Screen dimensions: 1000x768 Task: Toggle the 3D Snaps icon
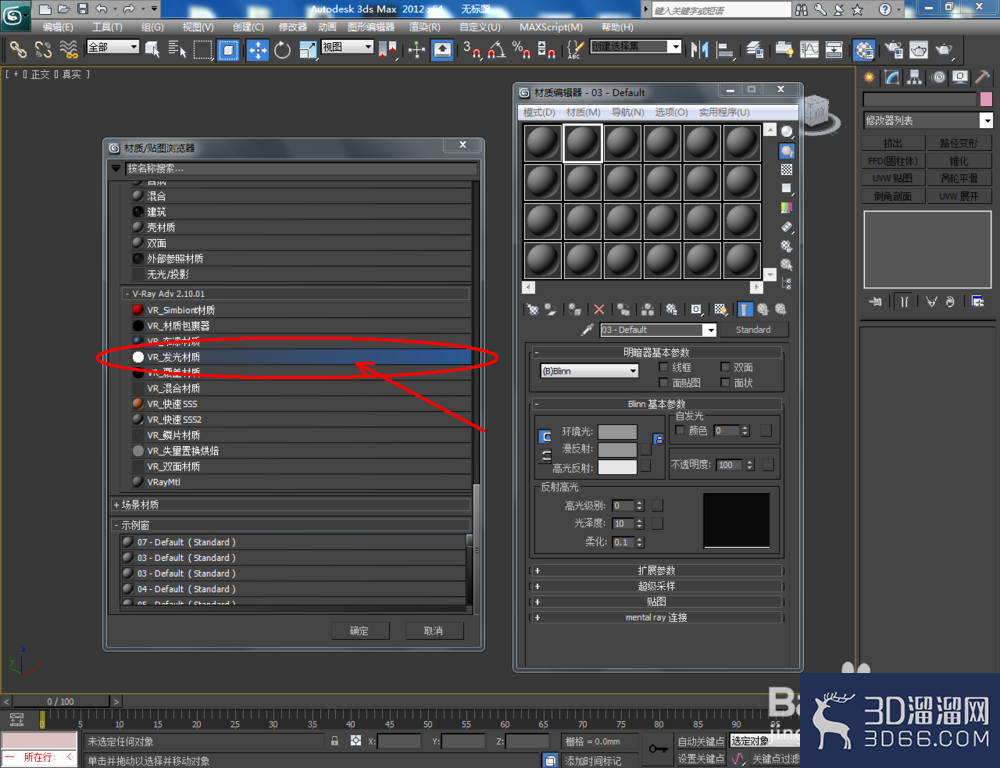point(472,50)
